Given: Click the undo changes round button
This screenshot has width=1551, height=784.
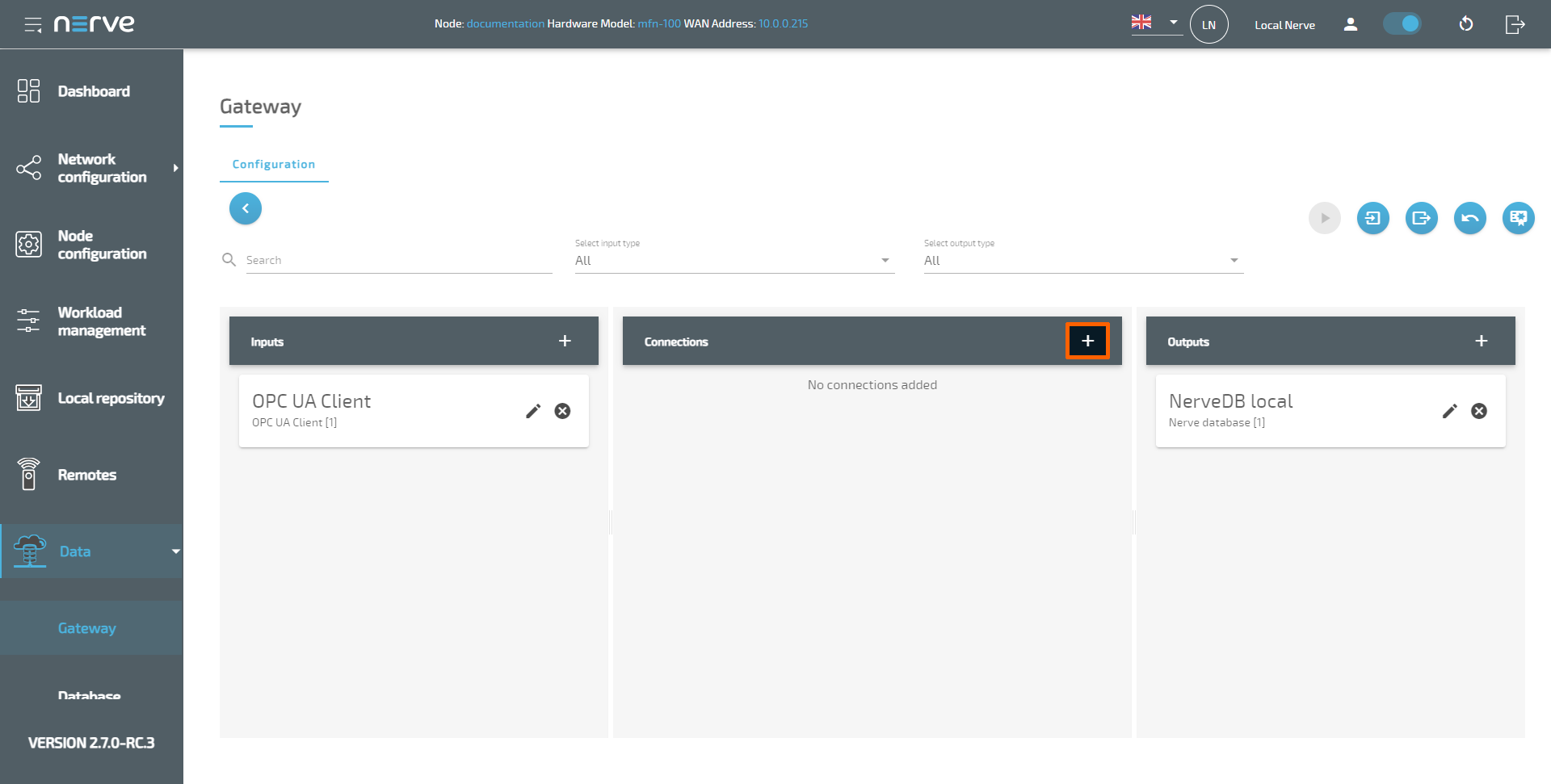Looking at the screenshot, I should [x=1469, y=218].
